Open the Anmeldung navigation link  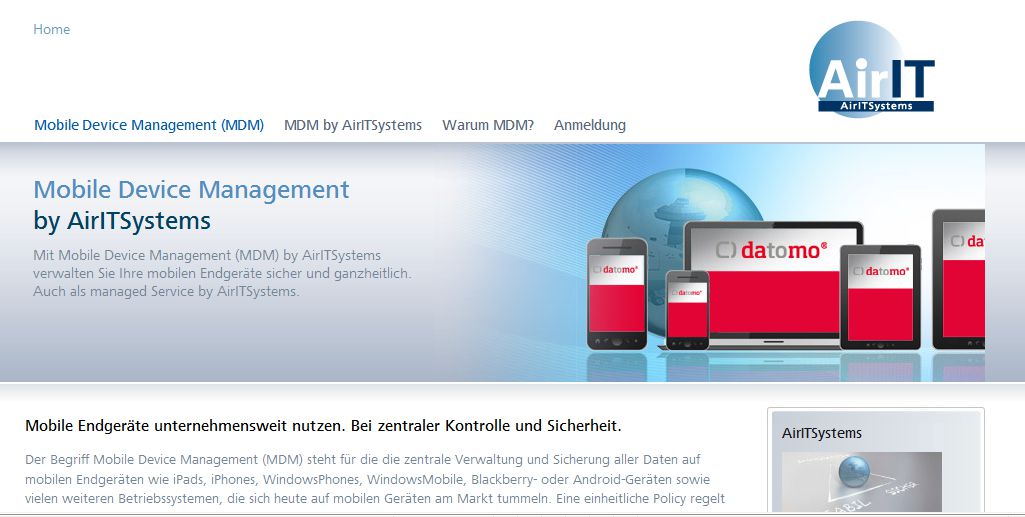pos(590,125)
